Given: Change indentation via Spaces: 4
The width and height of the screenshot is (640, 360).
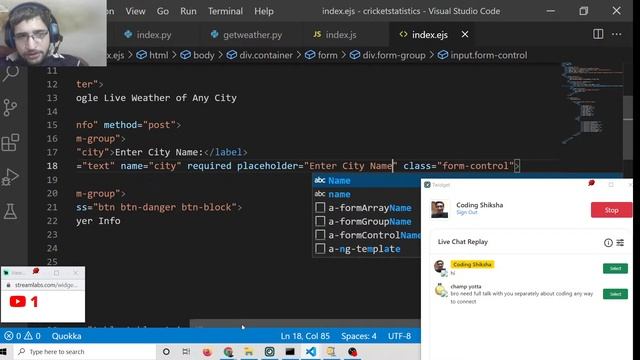Looking at the screenshot, I should pyautogui.click(x=359, y=336).
